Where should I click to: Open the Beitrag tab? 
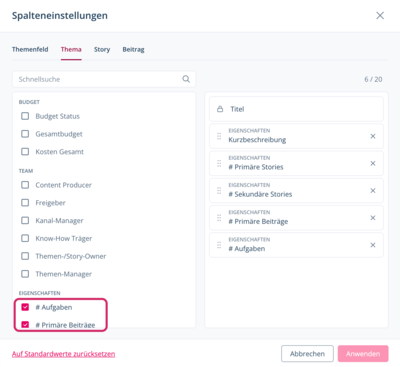[133, 49]
